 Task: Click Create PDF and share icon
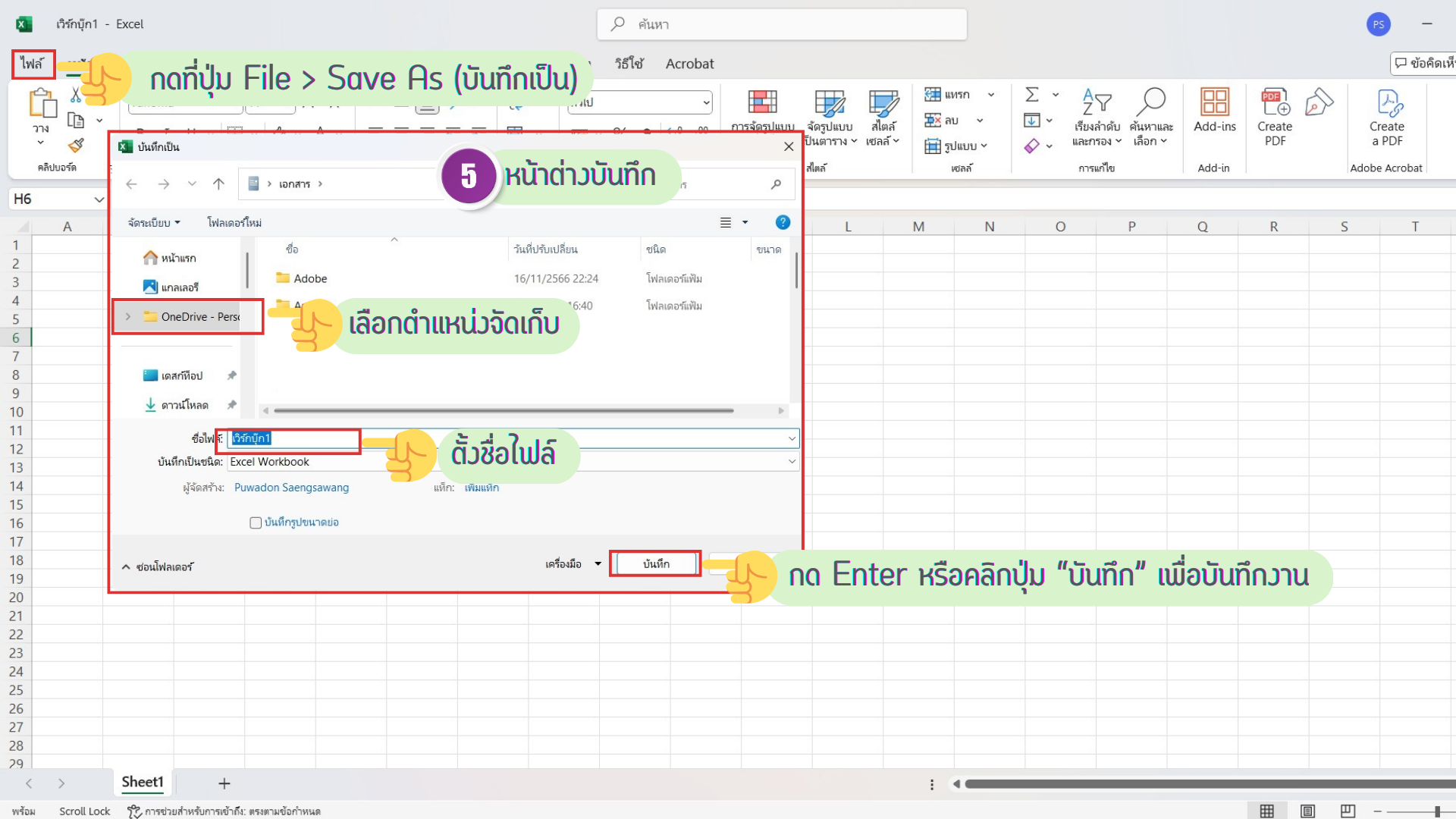click(x=1319, y=102)
